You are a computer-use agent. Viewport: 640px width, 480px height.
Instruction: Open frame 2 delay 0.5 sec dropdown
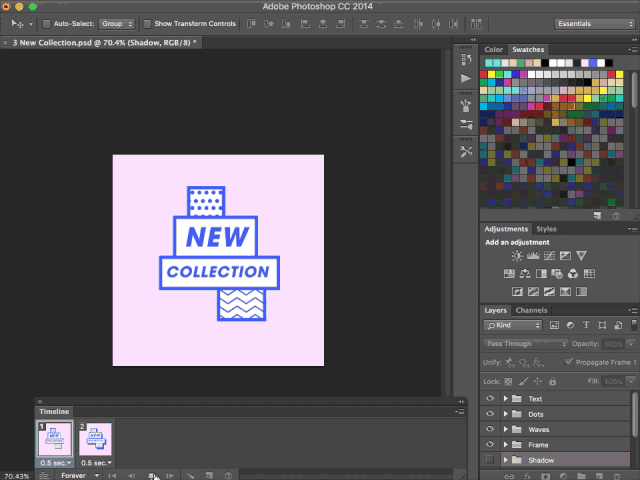point(96,463)
